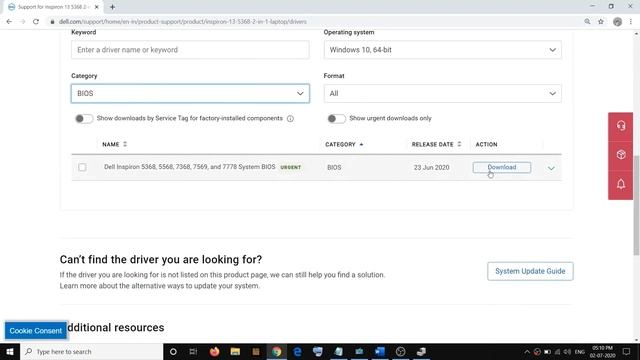Open the Format dropdown showing All

(x=442, y=93)
